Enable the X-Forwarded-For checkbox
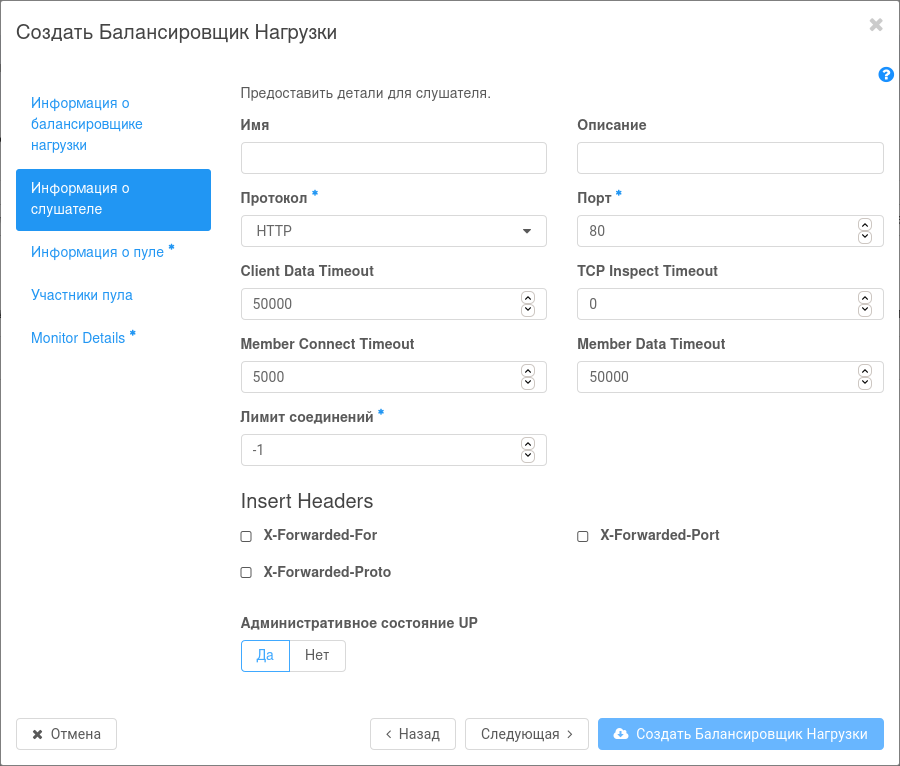Viewport: 900px width, 766px height. pos(246,536)
